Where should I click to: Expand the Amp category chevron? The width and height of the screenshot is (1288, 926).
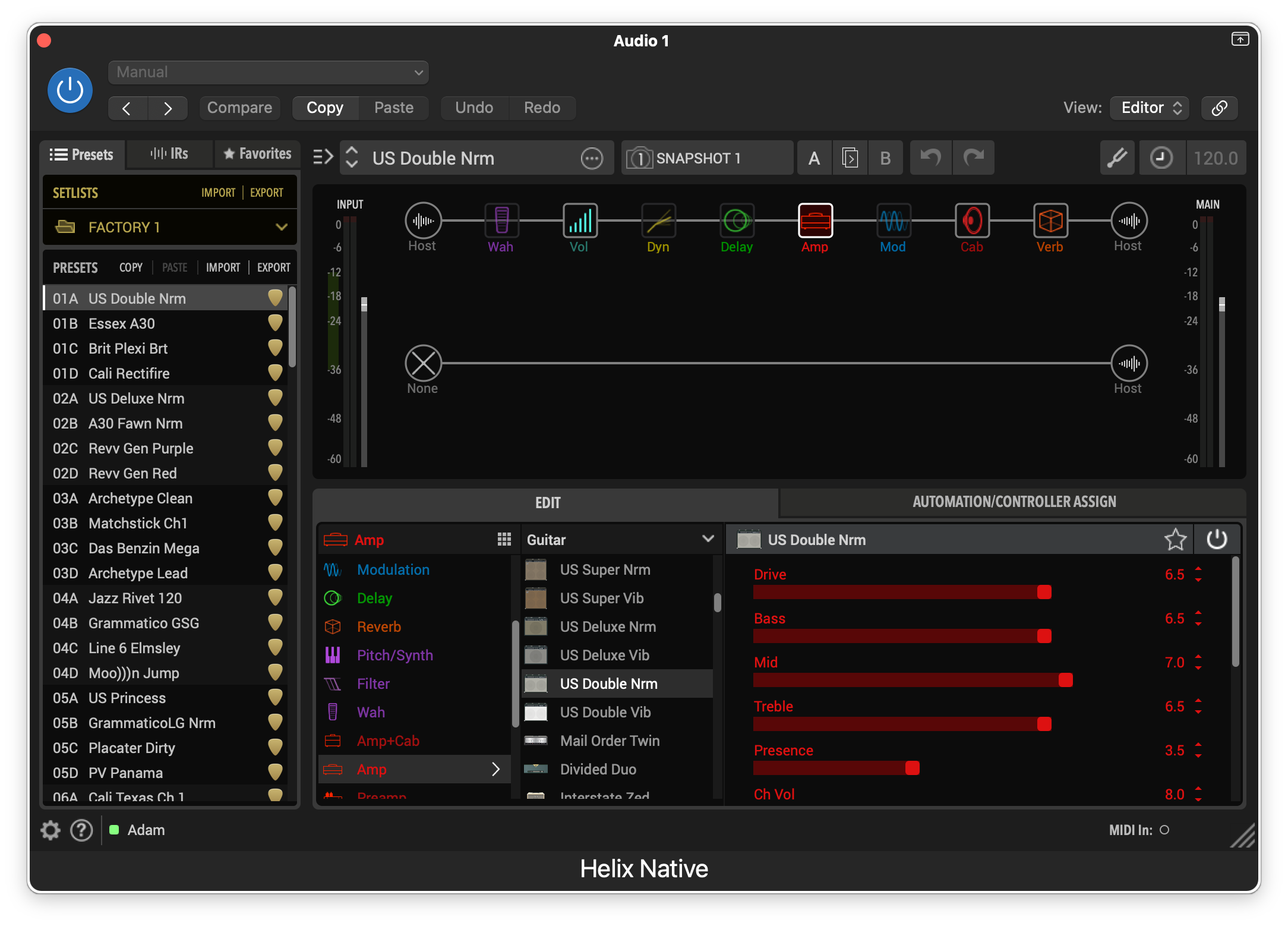[495, 769]
